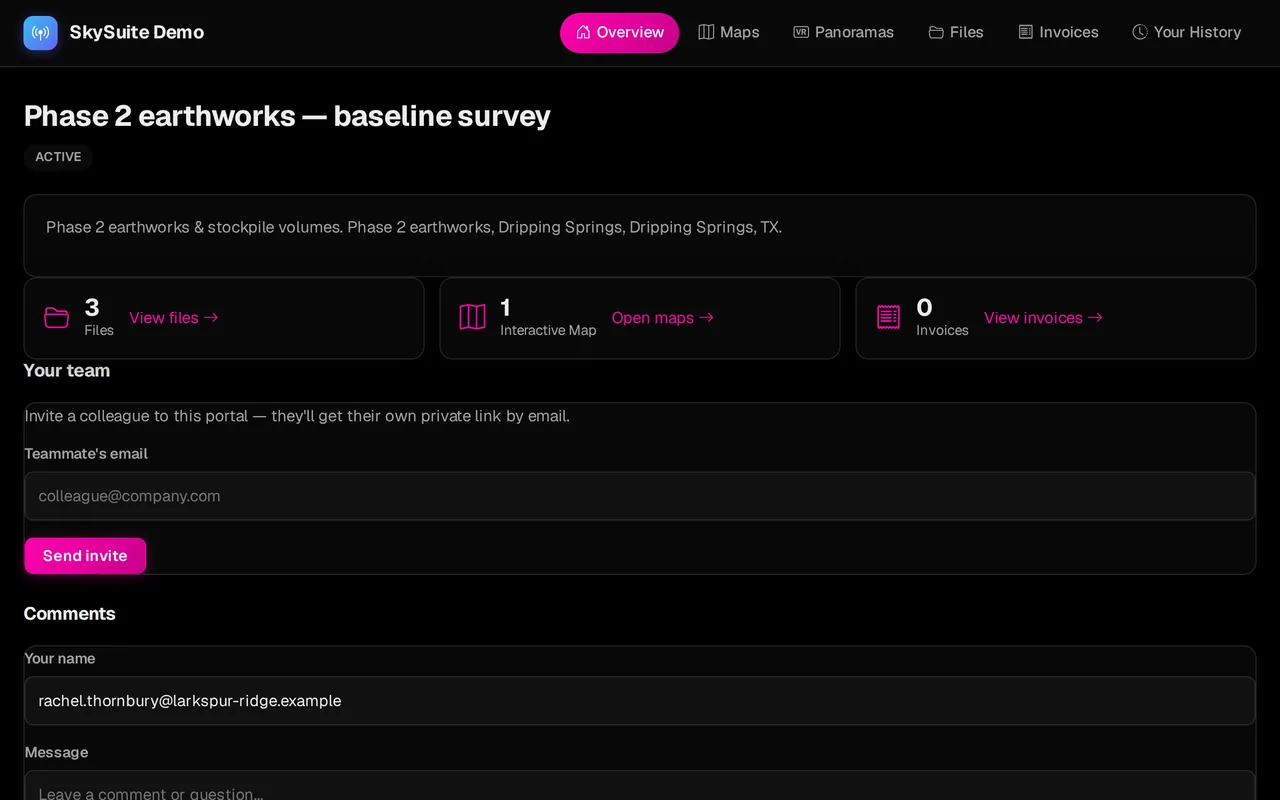Click the Comments section heading
The width and height of the screenshot is (1280, 800).
(x=70, y=614)
